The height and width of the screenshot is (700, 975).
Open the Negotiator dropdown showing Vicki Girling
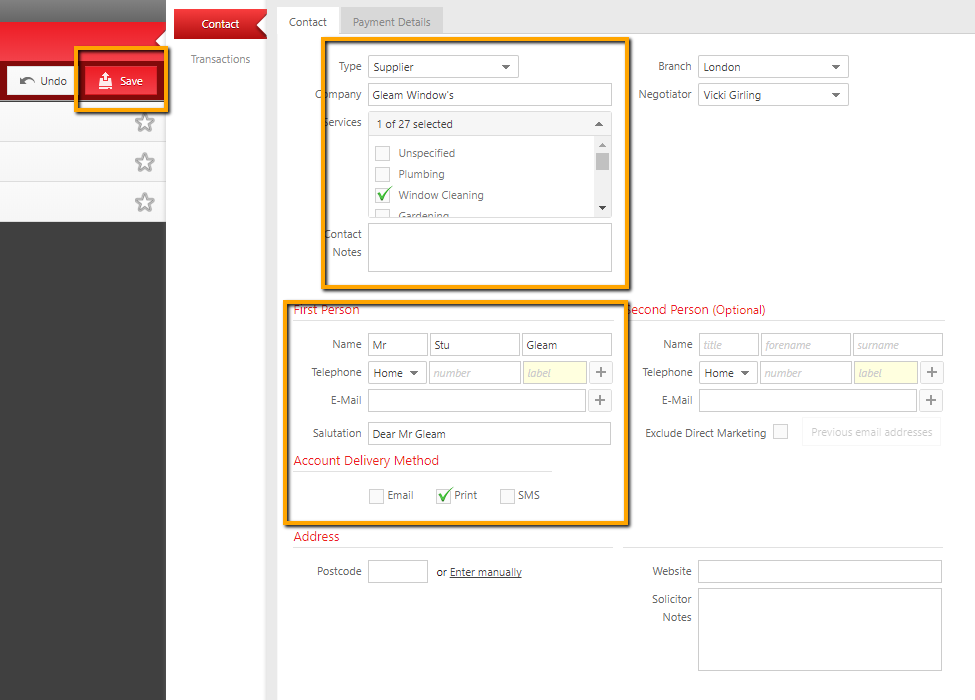[x=773, y=94]
